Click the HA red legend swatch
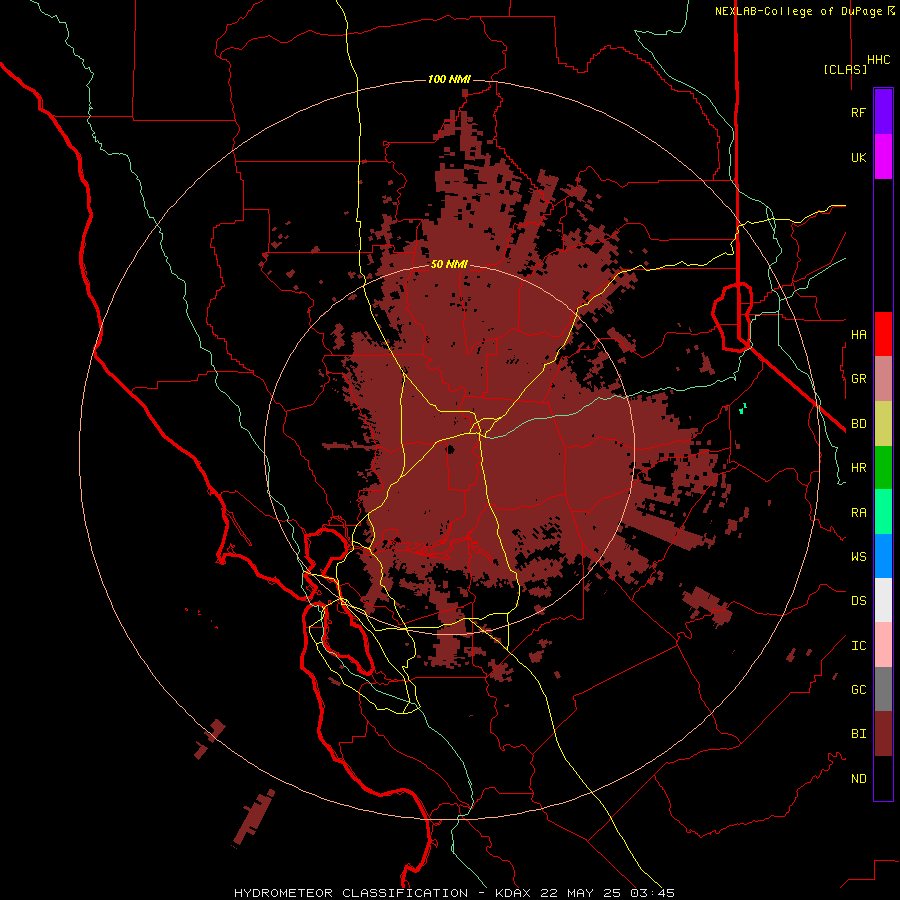Screen dimensions: 900x900 click(883, 334)
